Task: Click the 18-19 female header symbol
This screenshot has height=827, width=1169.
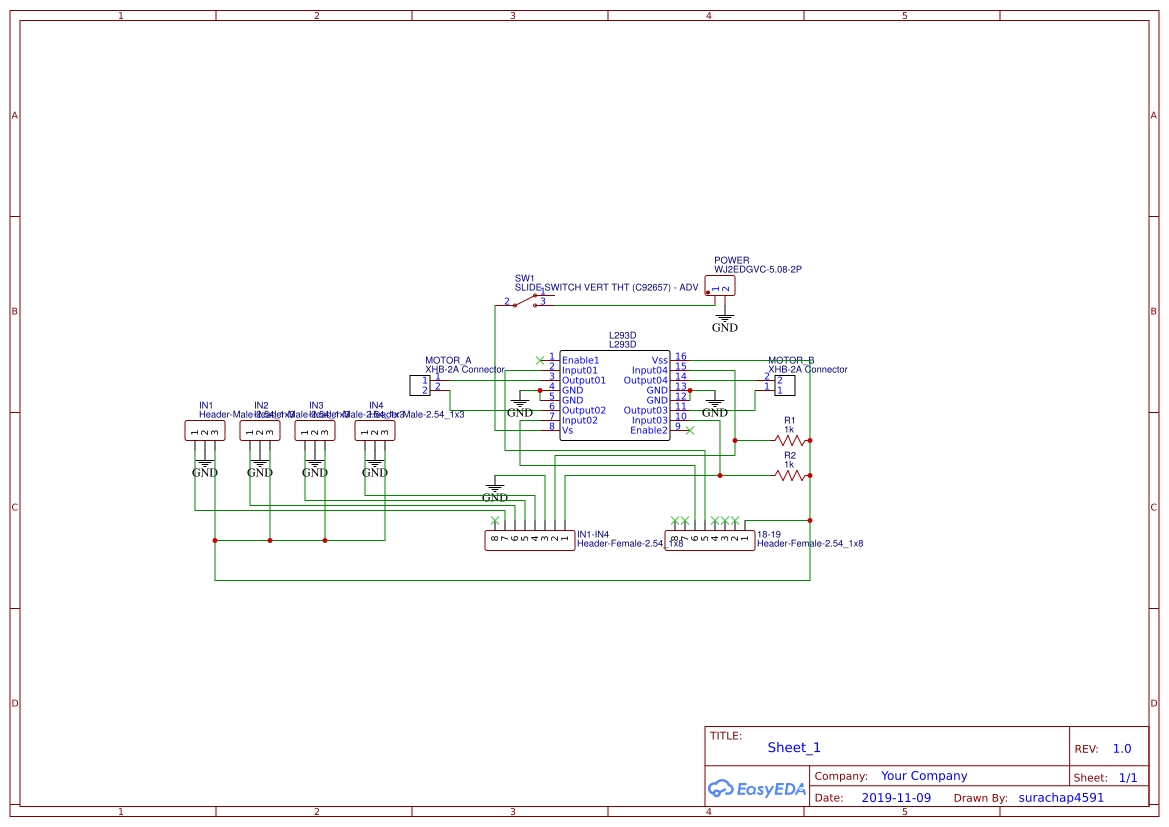Action: (710, 540)
